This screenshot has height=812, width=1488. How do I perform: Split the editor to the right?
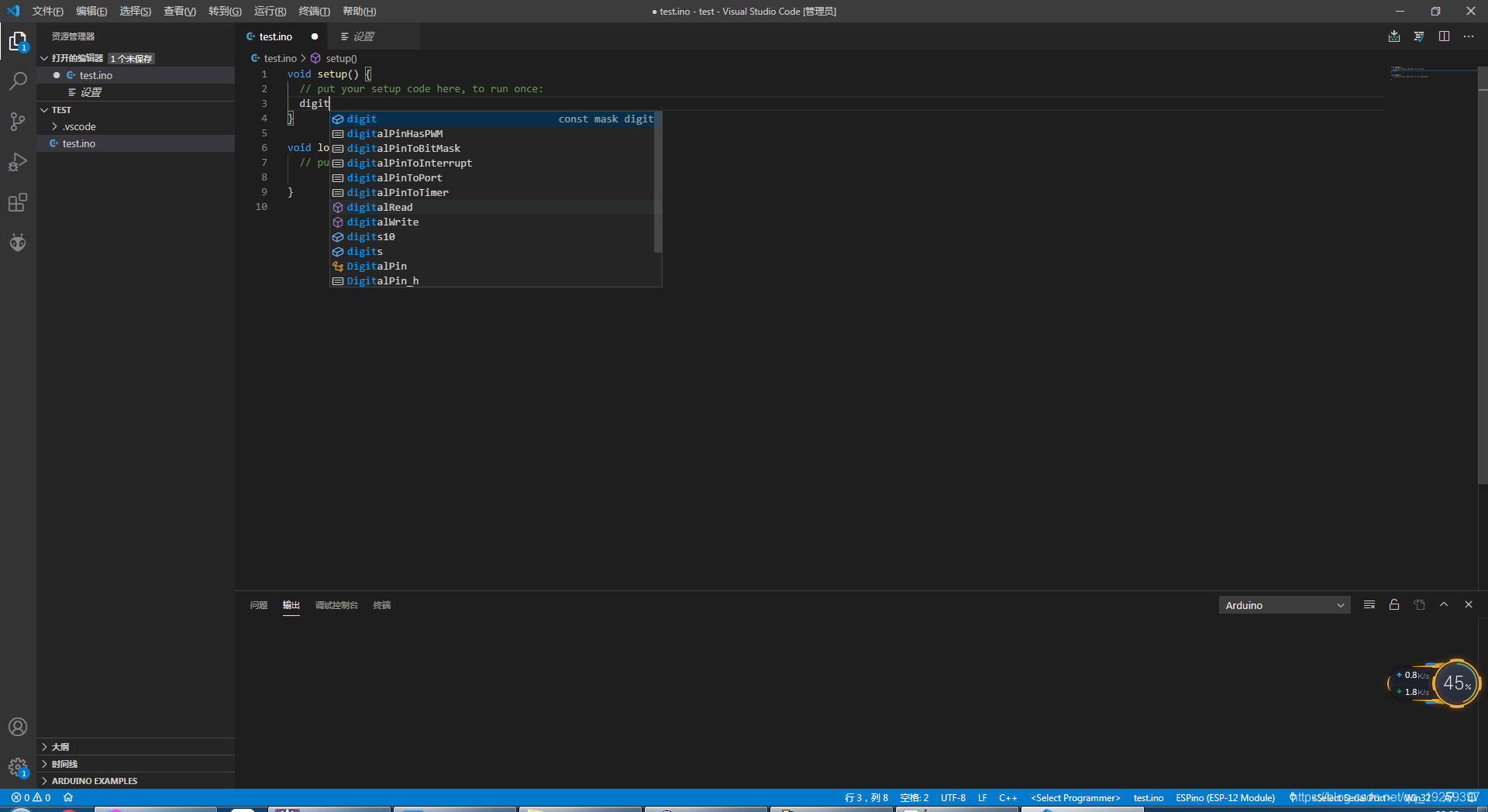coord(1444,36)
